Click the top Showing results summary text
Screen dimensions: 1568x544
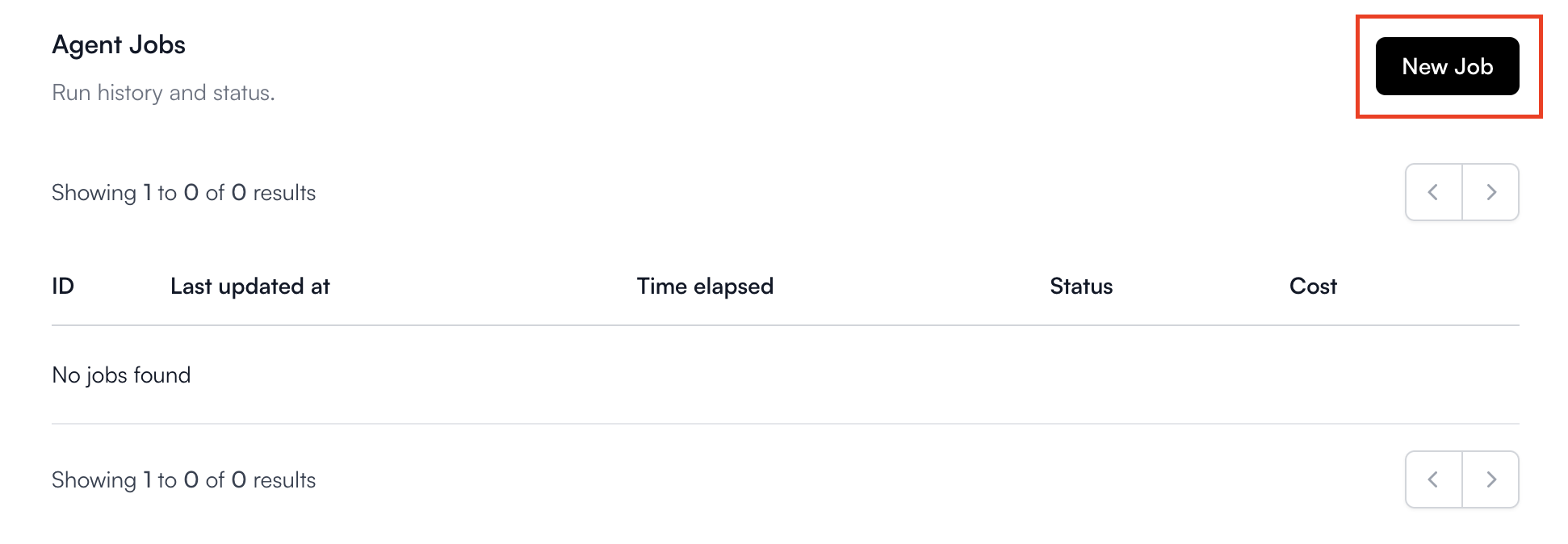click(183, 193)
